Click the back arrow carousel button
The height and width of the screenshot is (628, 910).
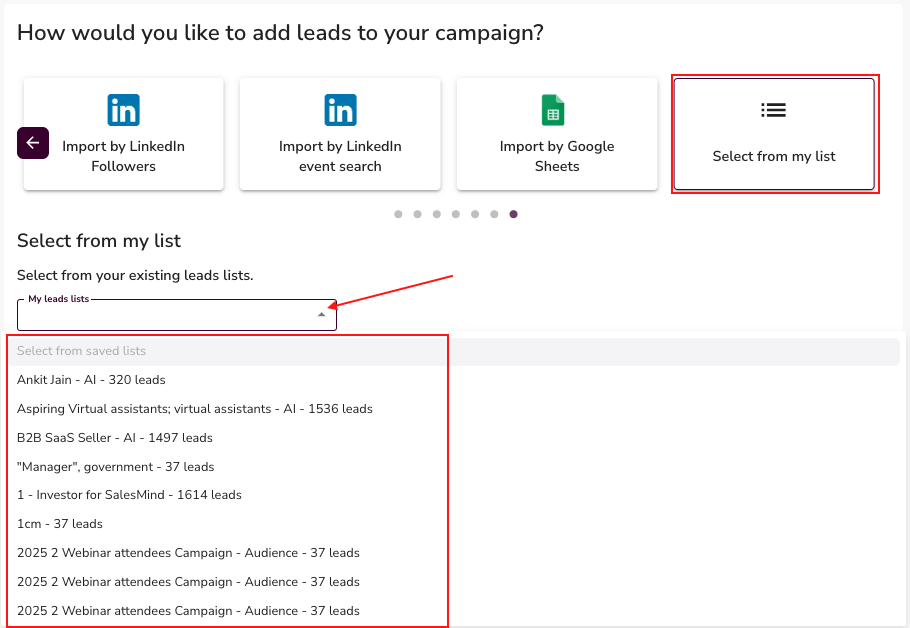click(33, 143)
